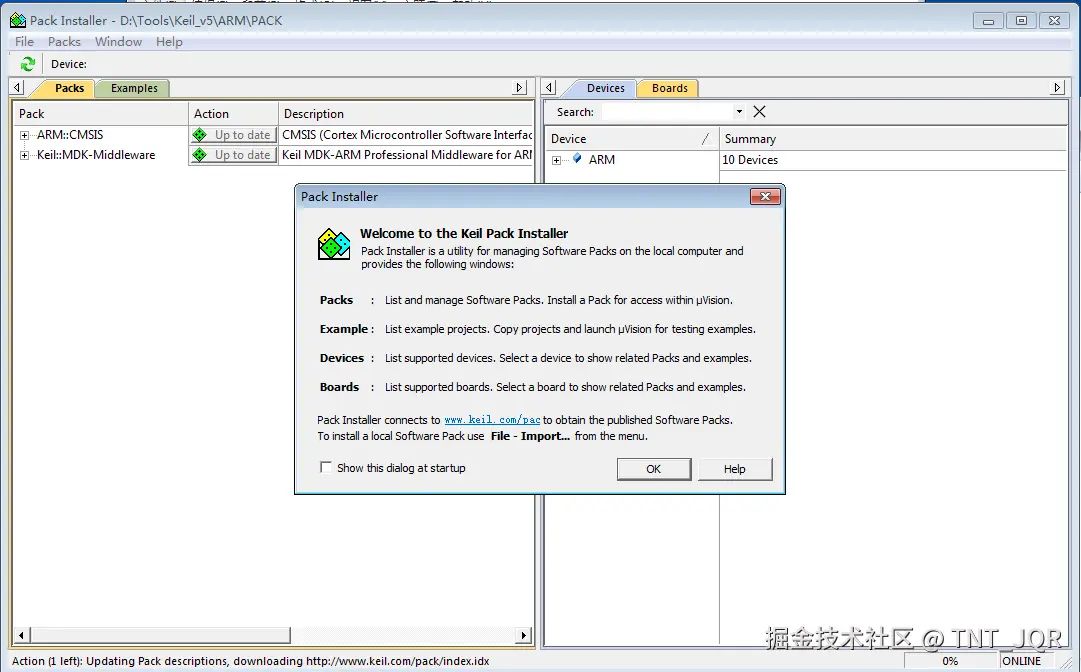This screenshot has width=1081, height=672.
Task: Click the Summary column header
Action: [893, 139]
